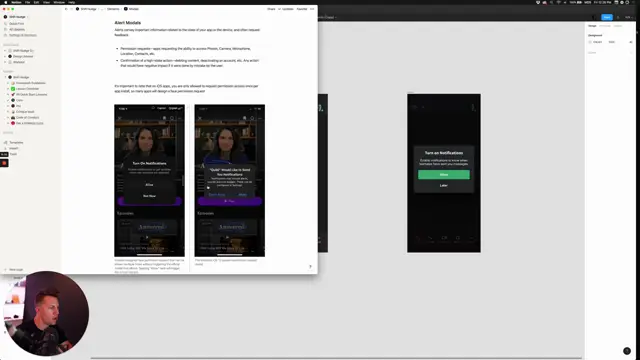Go forward in Notion page history
This screenshot has width=640, height=360.
click(71, 9)
